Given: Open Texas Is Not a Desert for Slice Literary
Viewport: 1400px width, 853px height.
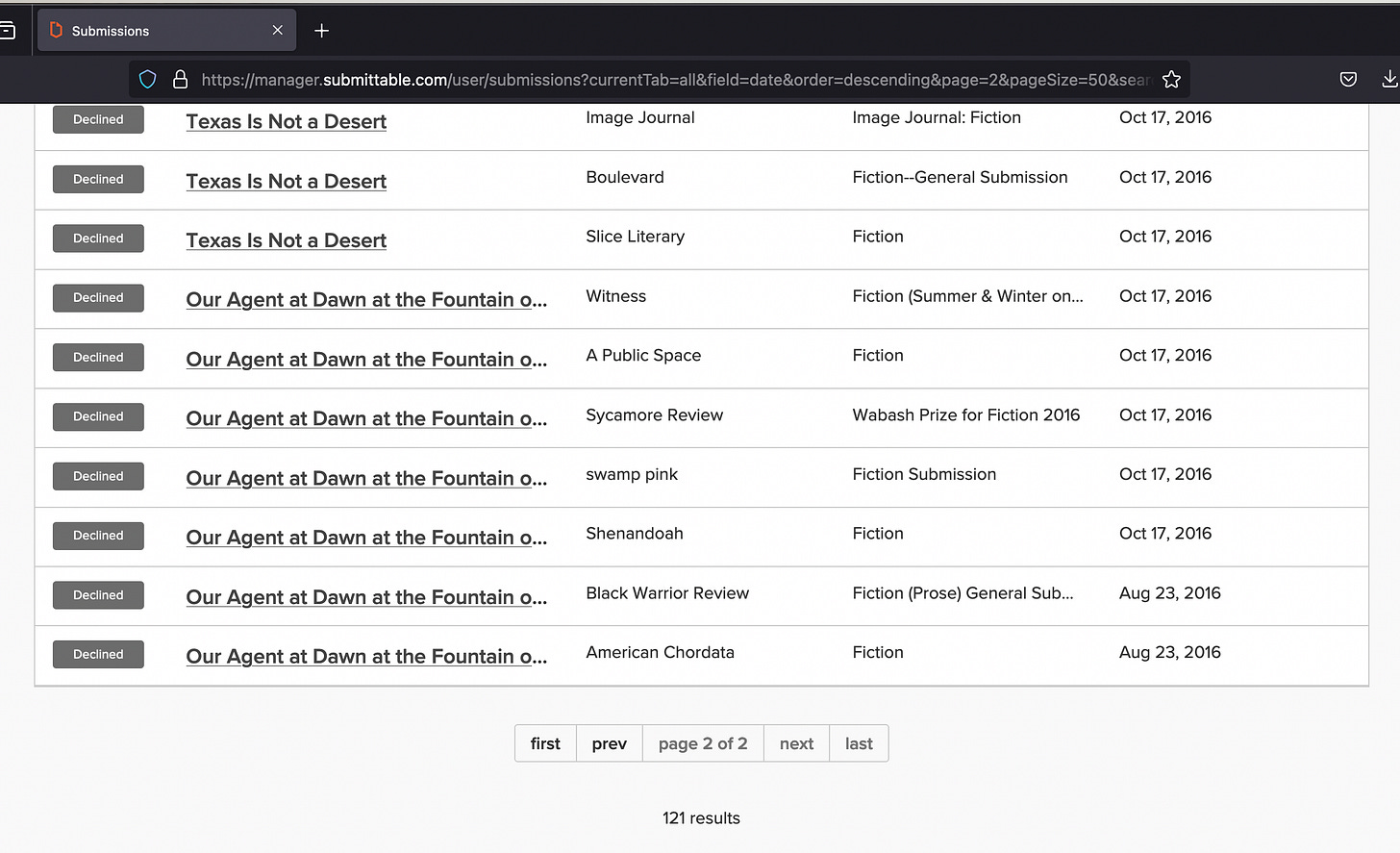Looking at the screenshot, I should click(x=287, y=240).
